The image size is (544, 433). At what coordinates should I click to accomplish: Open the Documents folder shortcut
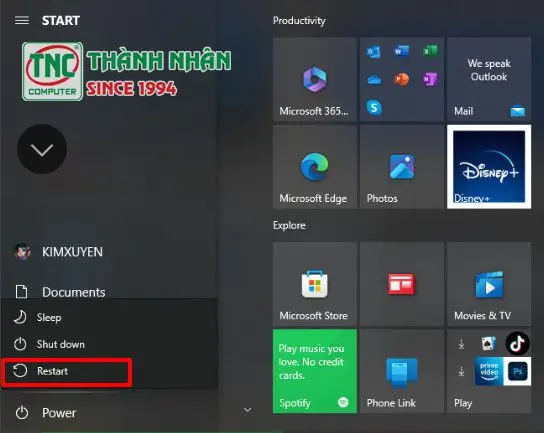[x=60, y=292]
